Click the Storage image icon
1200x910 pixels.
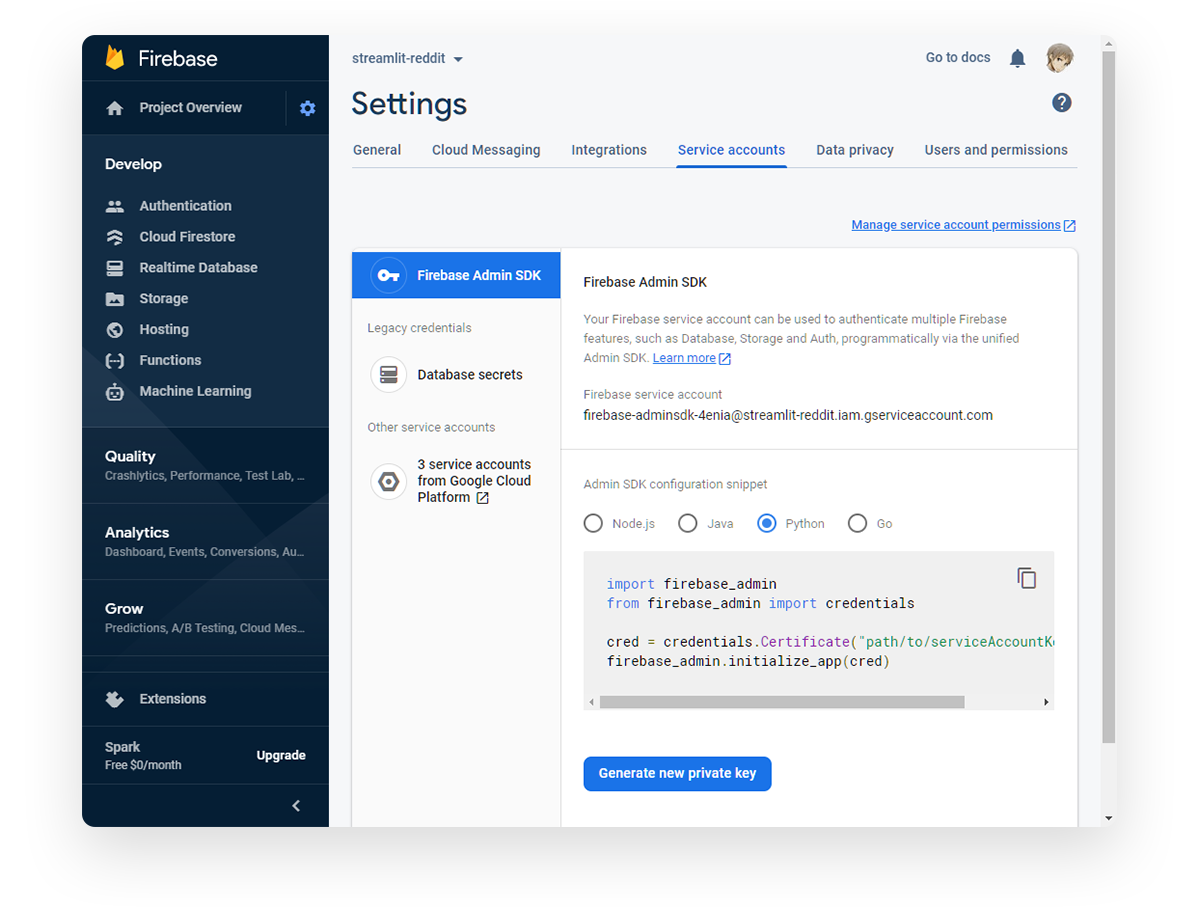pyautogui.click(x=115, y=299)
